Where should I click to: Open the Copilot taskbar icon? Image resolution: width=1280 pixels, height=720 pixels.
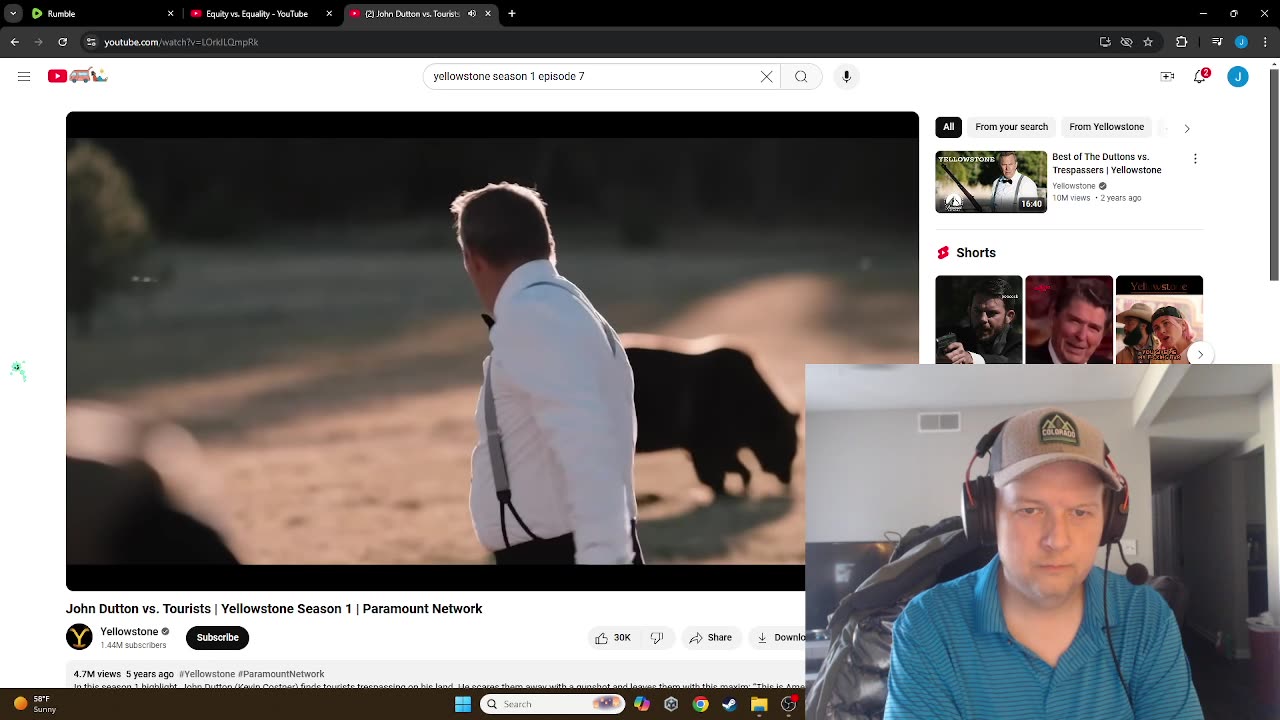[x=642, y=704]
